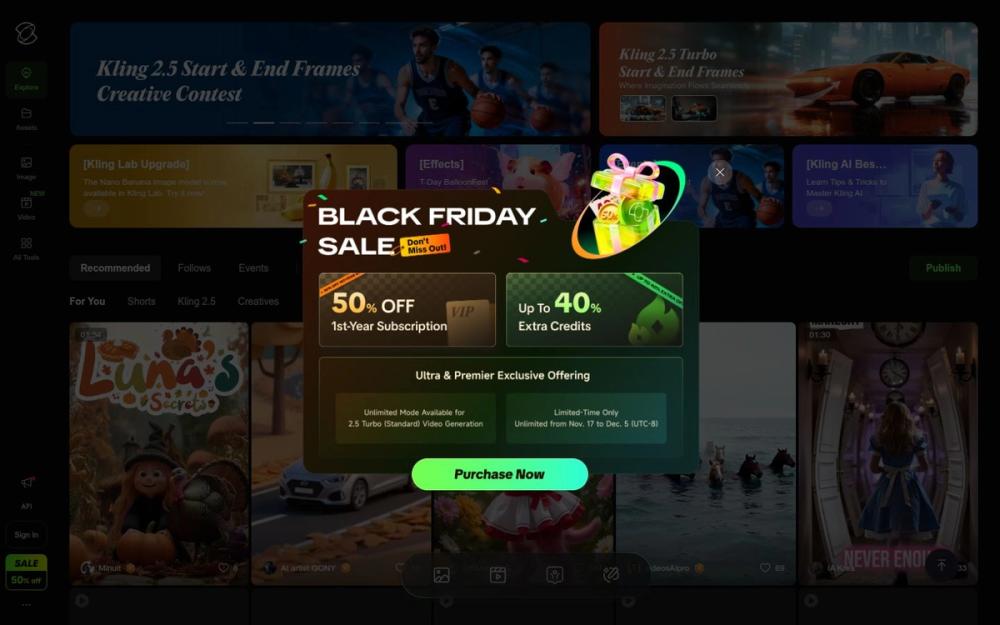
Task: Click the Publish button
Action: pyautogui.click(x=943, y=268)
